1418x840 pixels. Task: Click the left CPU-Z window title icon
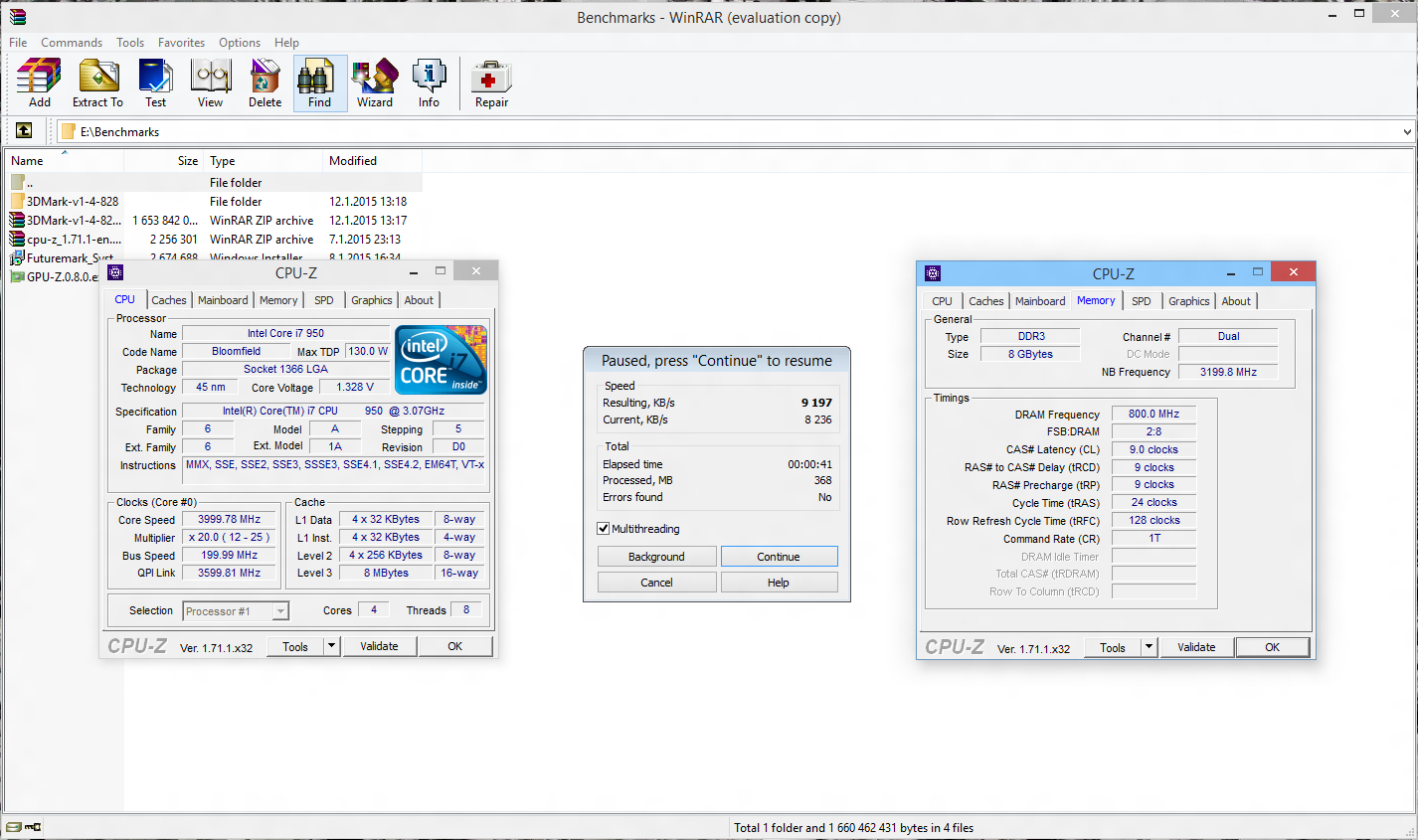(x=115, y=271)
